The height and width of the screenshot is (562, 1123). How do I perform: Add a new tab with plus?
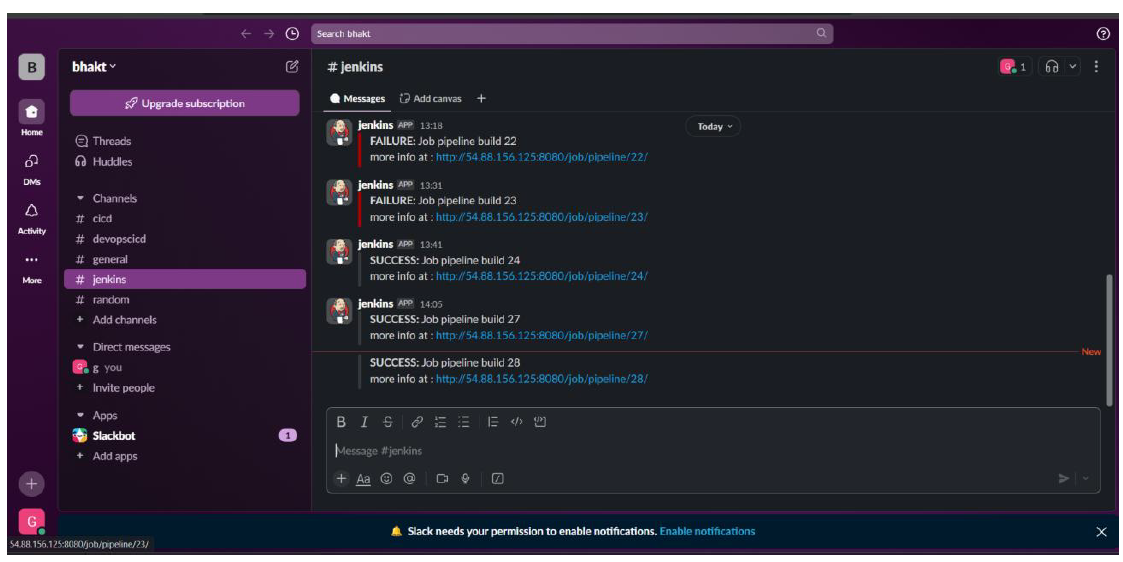(x=481, y=99)
